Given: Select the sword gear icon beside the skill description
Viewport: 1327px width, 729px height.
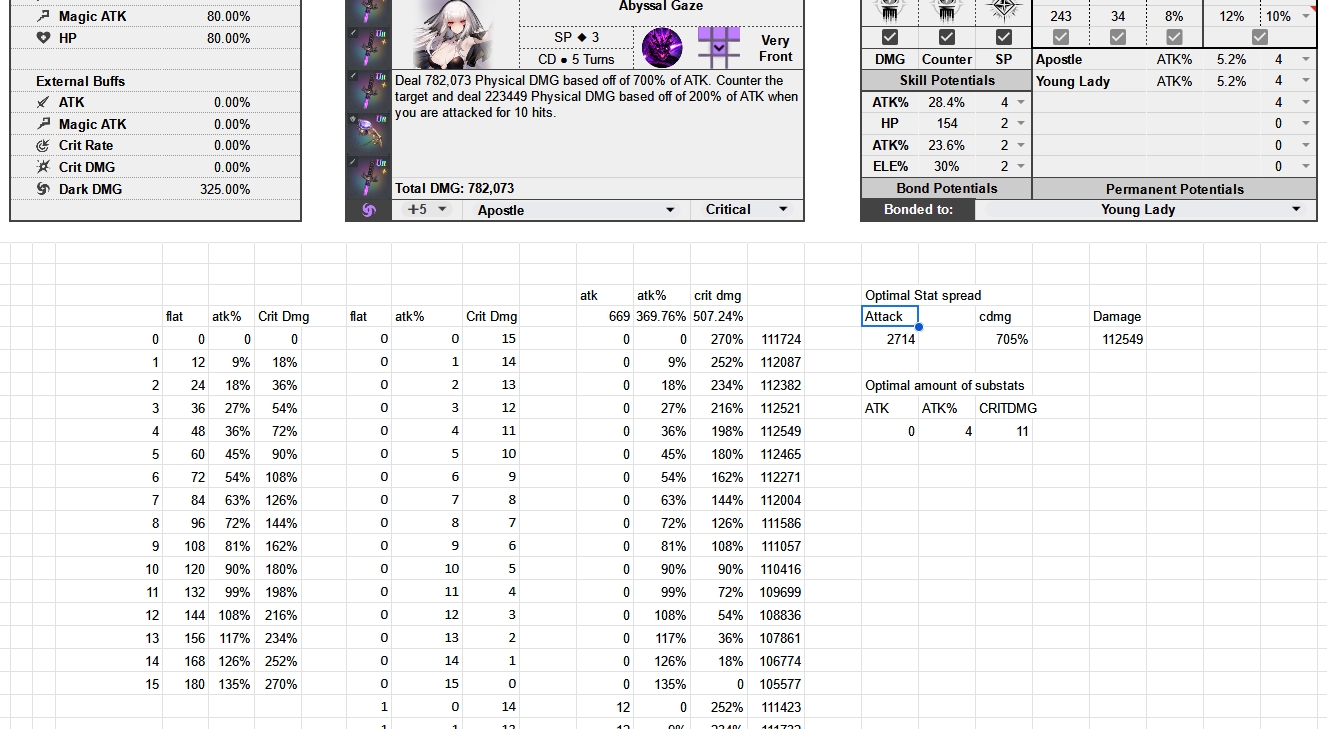Looking at the screenshot, I should point(368,90).
